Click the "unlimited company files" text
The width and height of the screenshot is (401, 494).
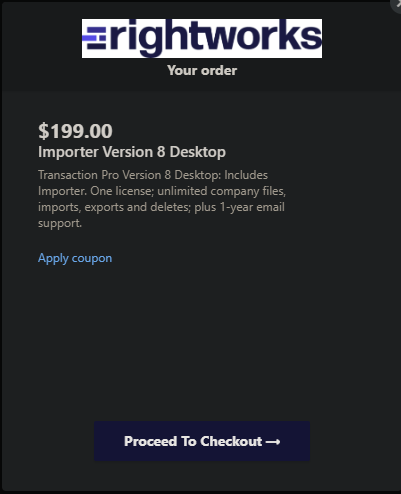tap(221, 191)
